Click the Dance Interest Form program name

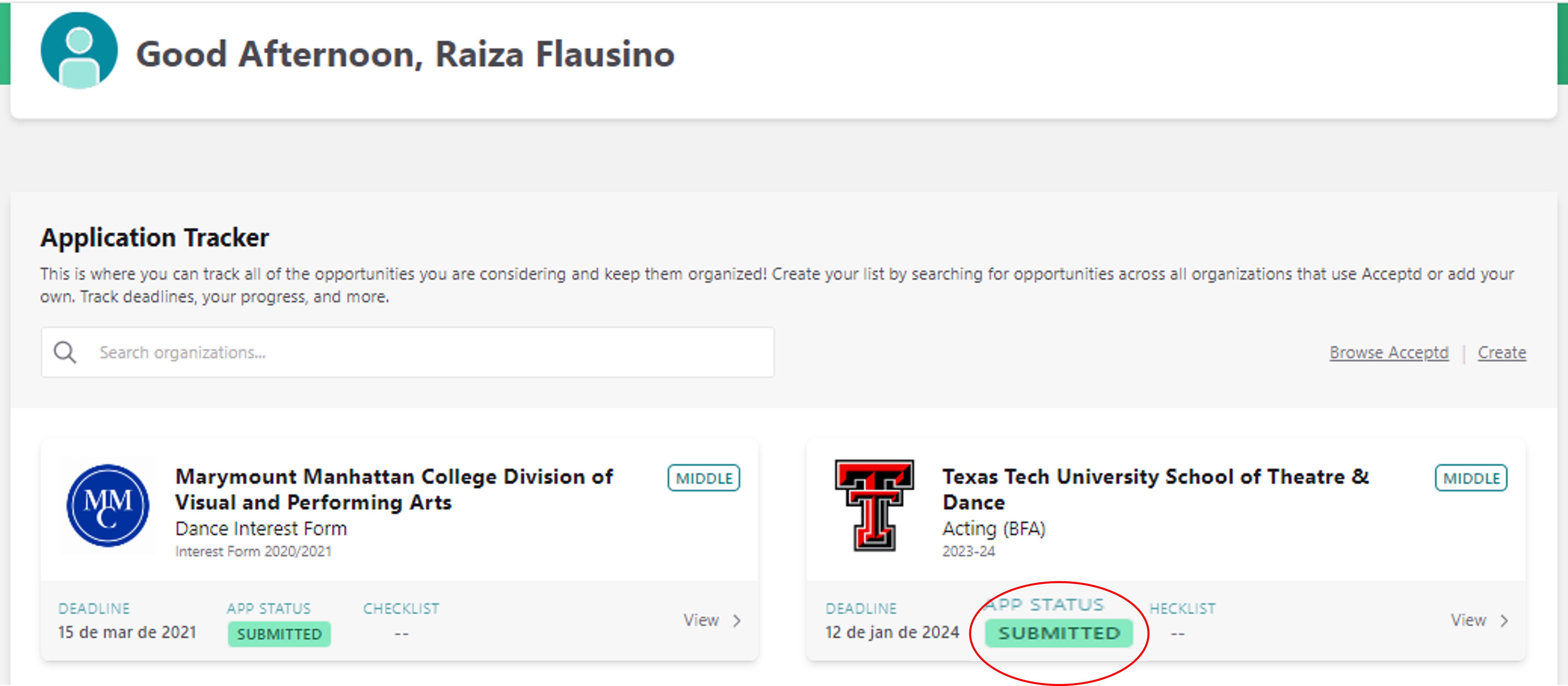tap(261, 529)
